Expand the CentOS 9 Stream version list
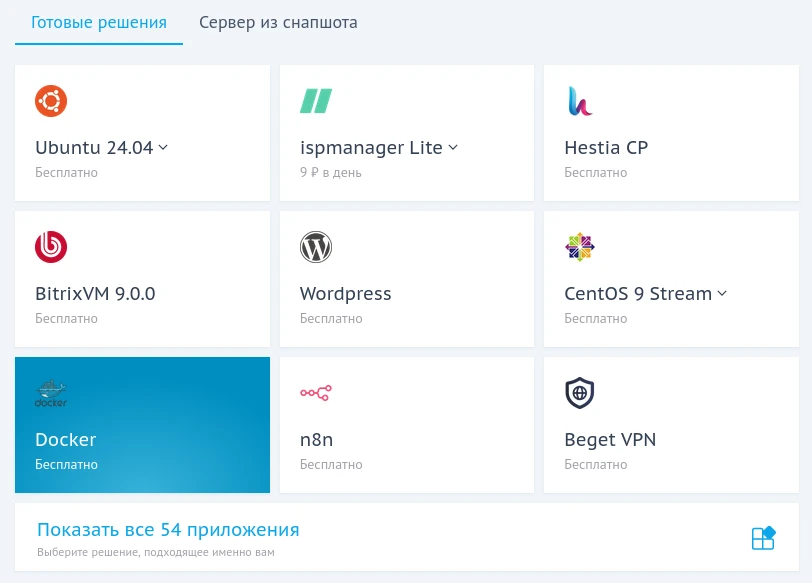The width and height of the screenshot is (812, 583). click(x=722, y=294)
